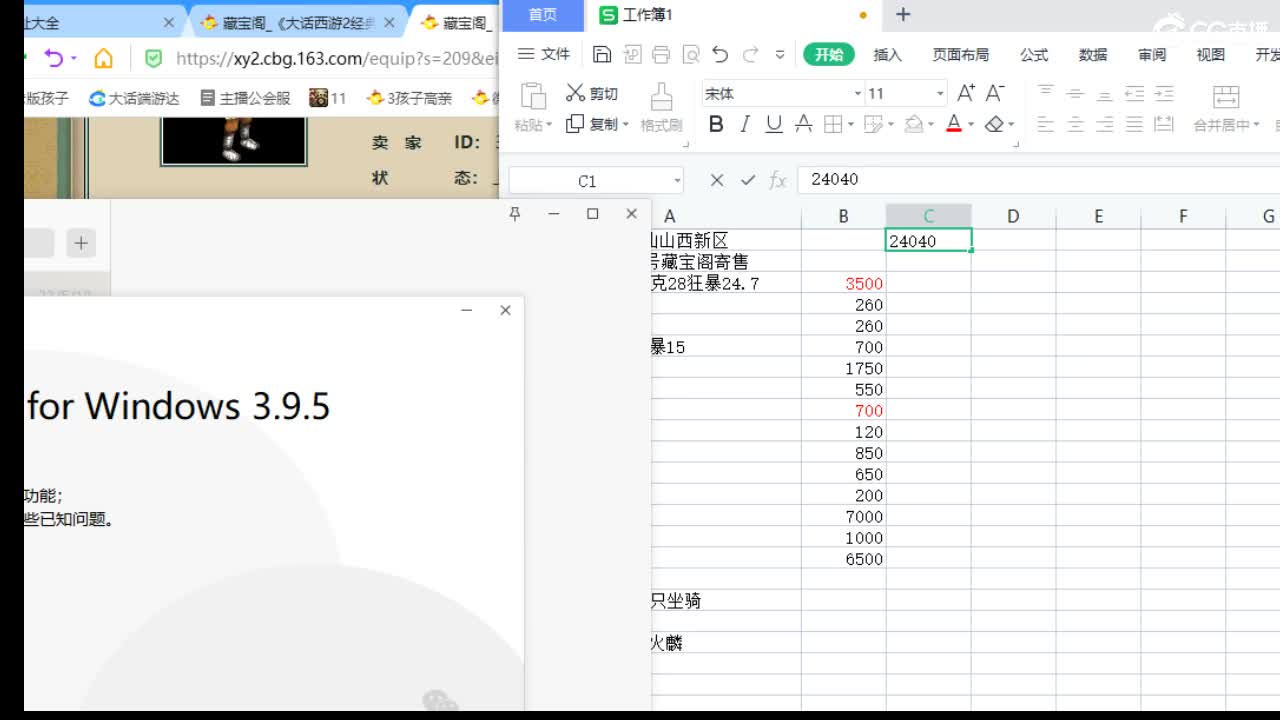Open the Copy (复制) dropdown arrow
Viewport: 1280px width, 720px height.
(x=626, y=125)
